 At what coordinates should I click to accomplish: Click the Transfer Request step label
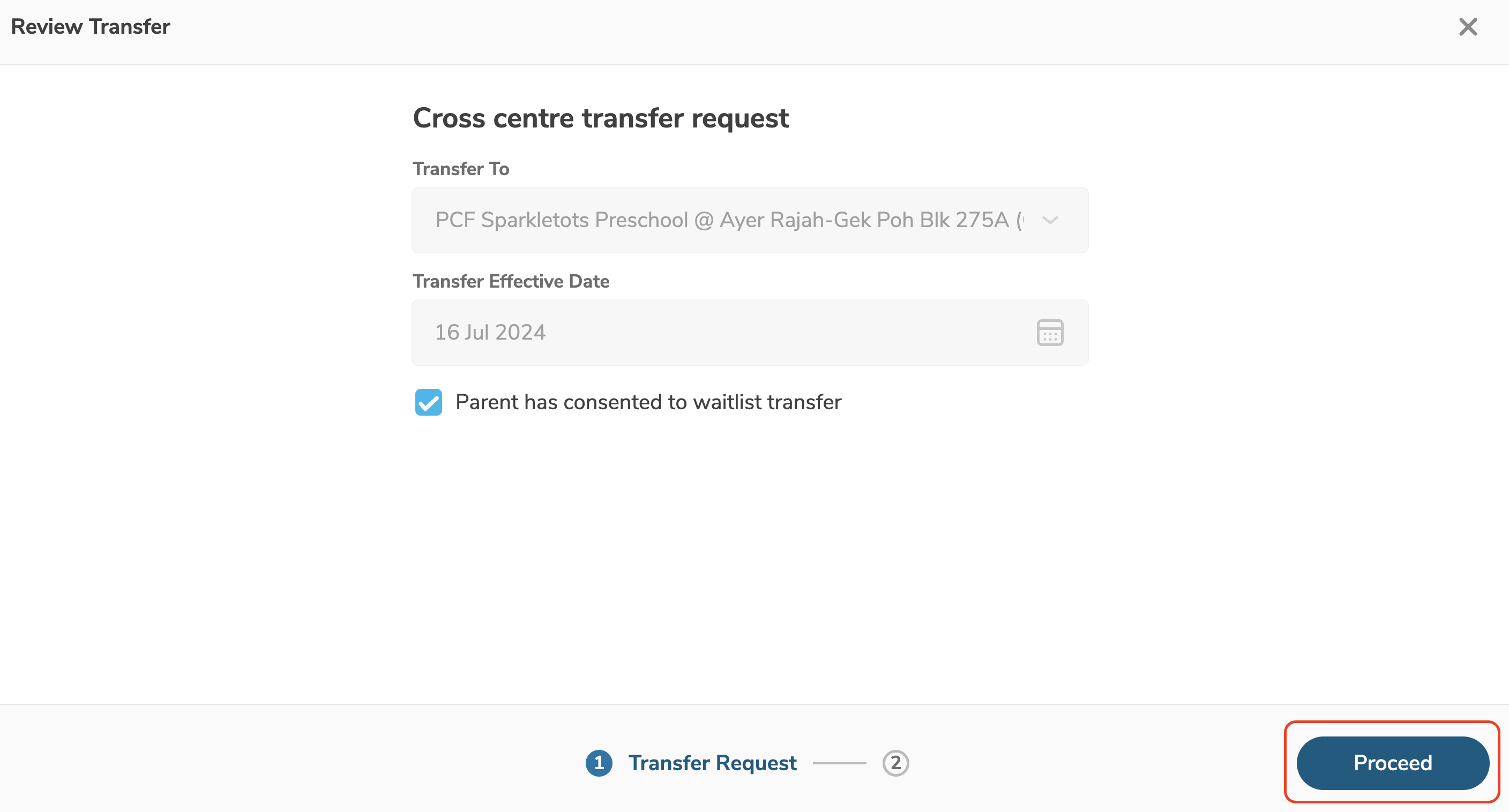(712, 763)
